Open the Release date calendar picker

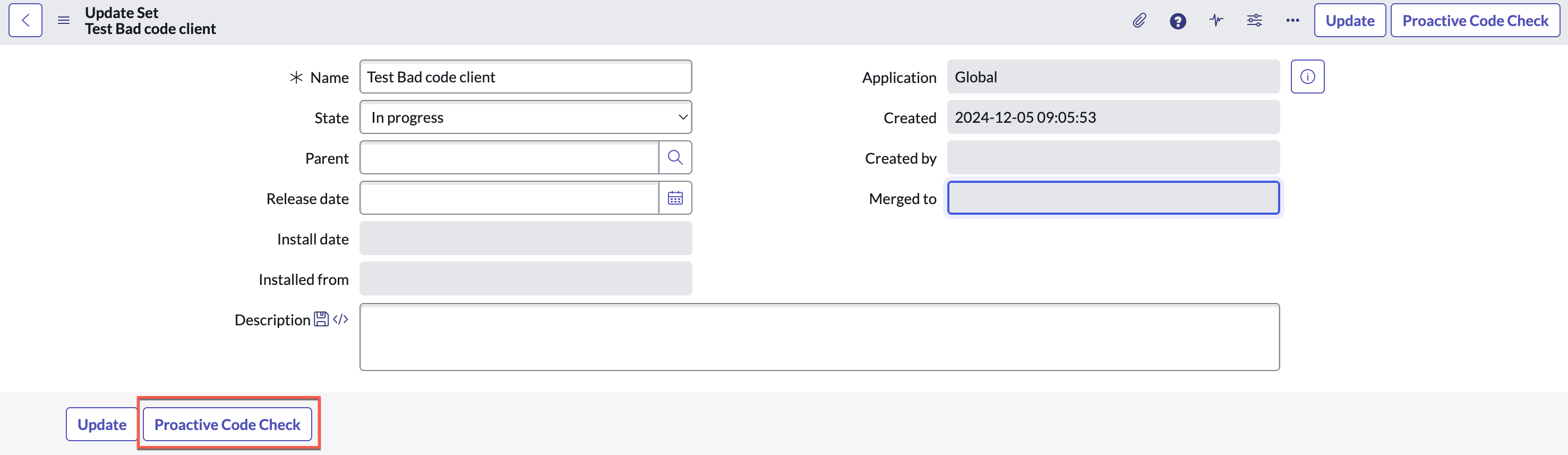point(675,198)
